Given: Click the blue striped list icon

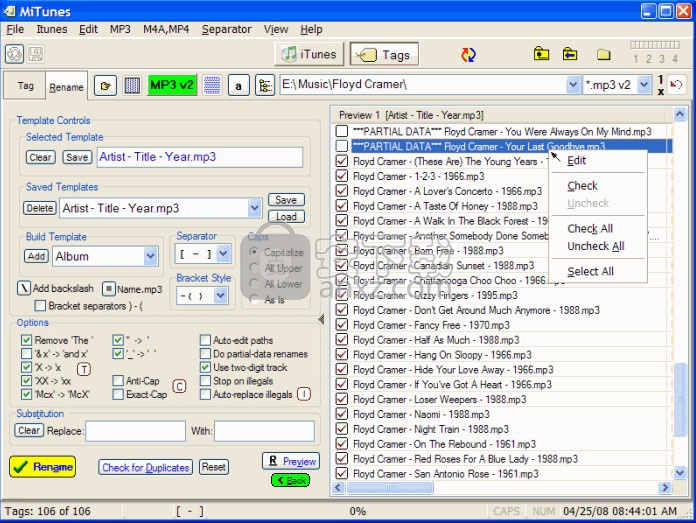Looking at the screenshot, I should point(212,85).
